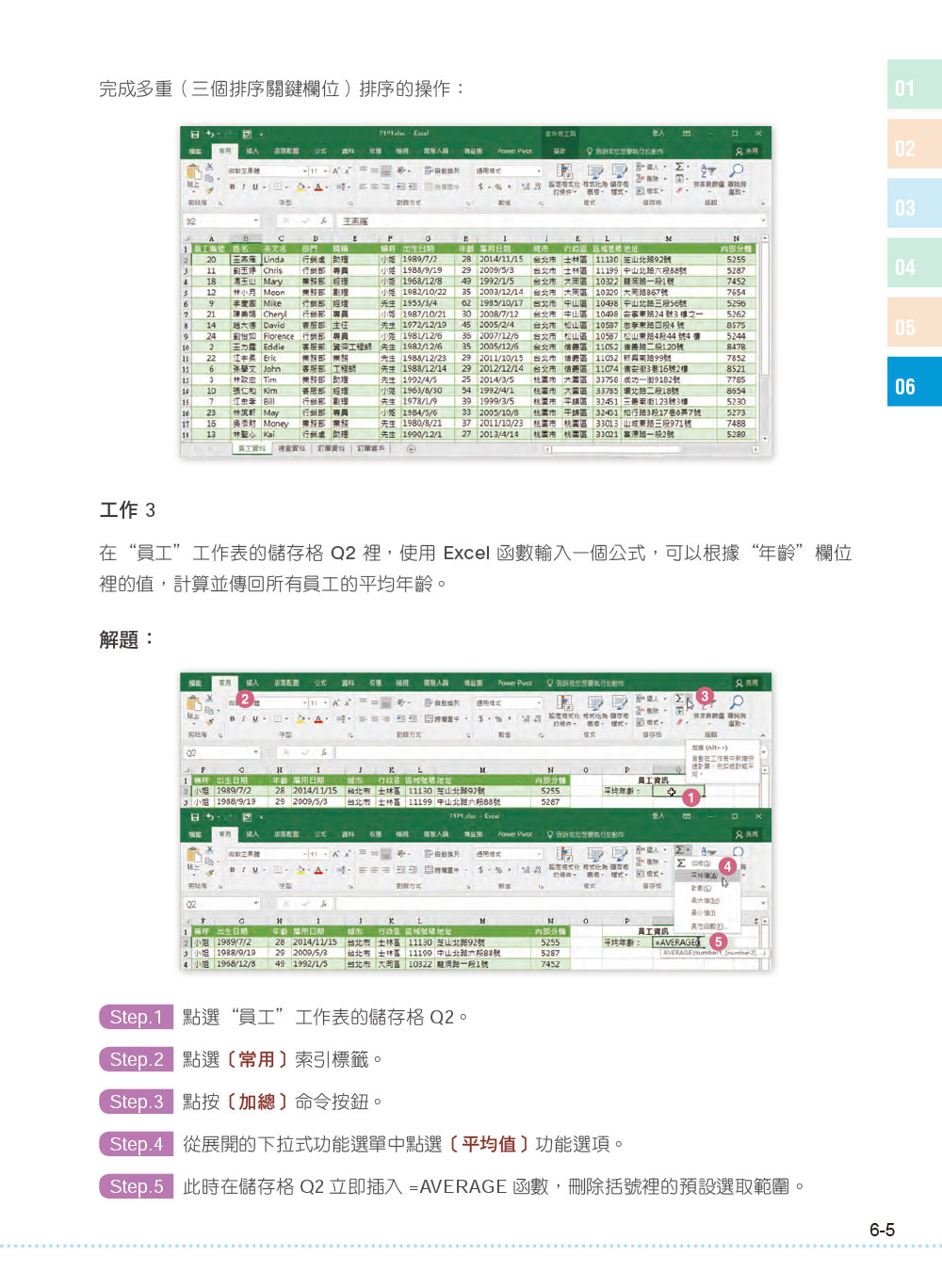
Task: Open the font size dropdown in the top ribbon
Action: [x=326, y=171]
